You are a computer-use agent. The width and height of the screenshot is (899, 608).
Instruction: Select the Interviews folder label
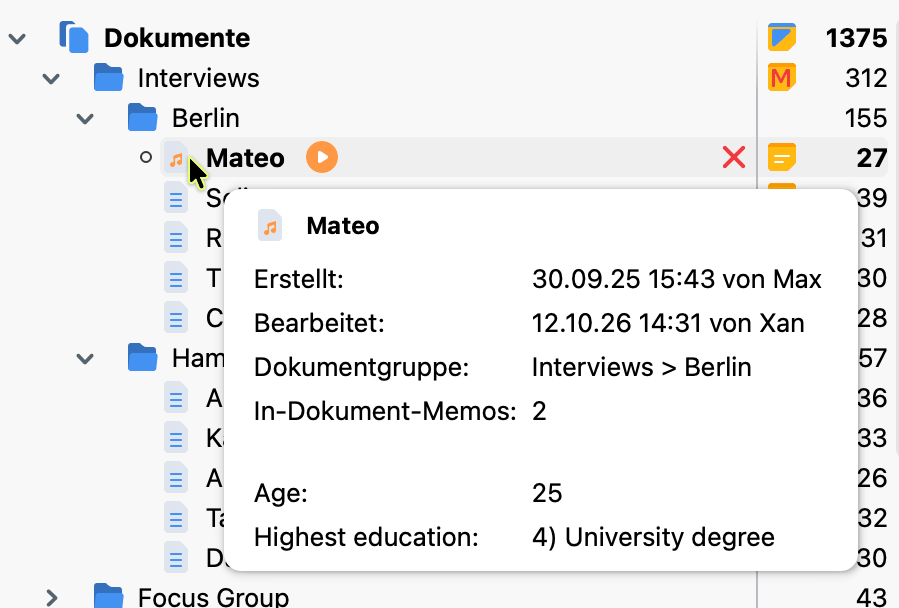point(198,78)
